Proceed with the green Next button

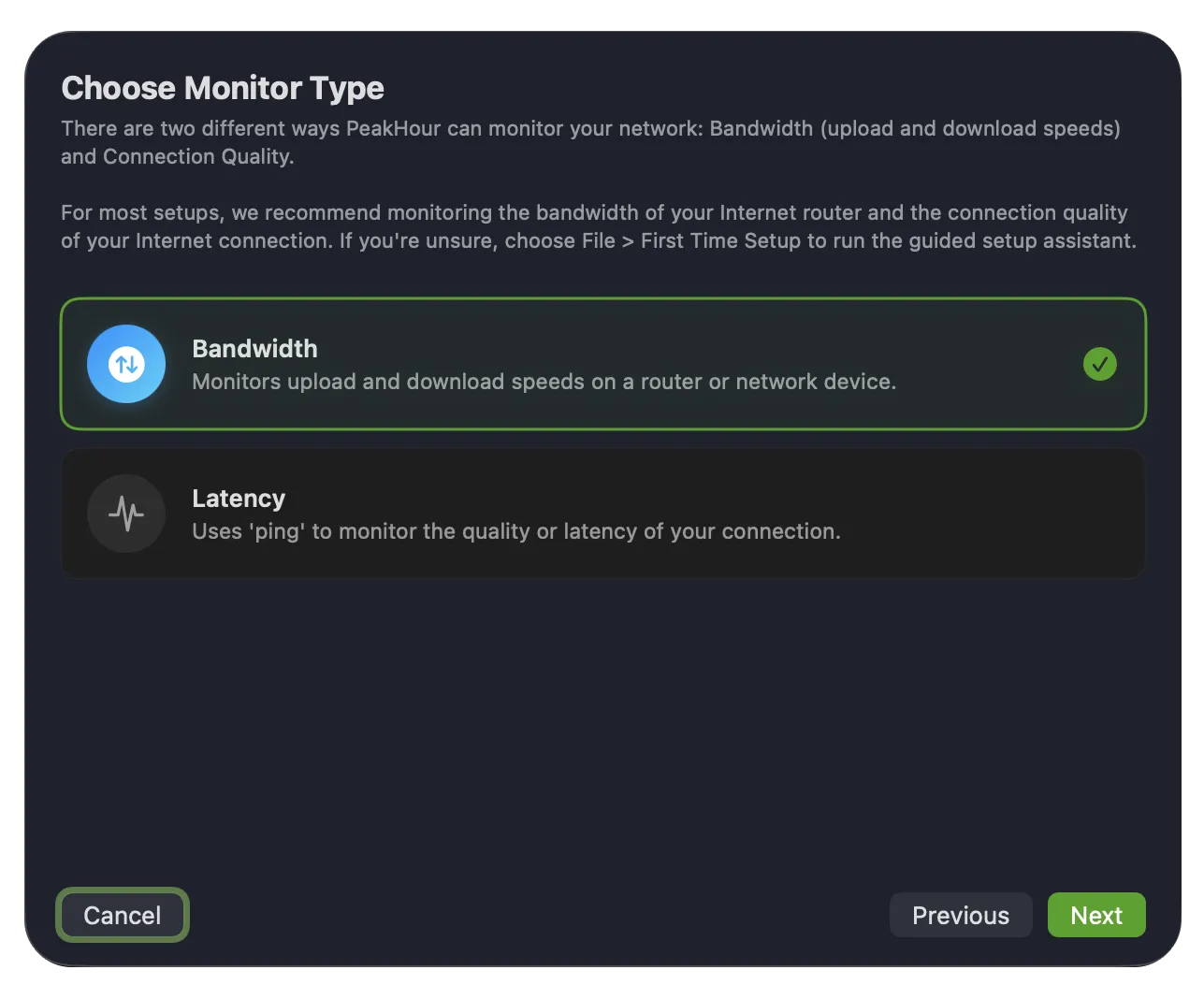1096,915
